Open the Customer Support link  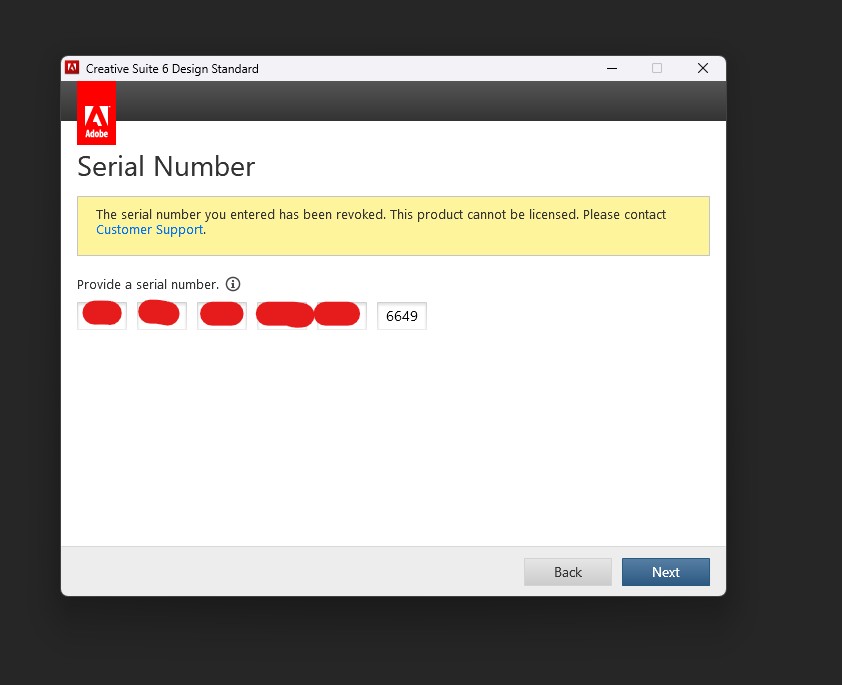coord(149,229)
